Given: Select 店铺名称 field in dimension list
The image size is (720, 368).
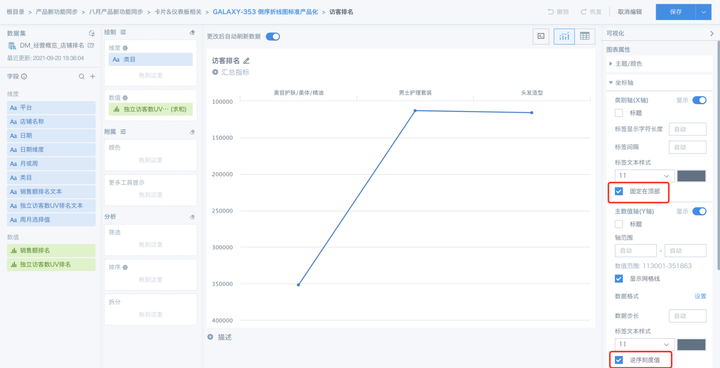Looking at the screenshot, I should click(x=51, y=122).
